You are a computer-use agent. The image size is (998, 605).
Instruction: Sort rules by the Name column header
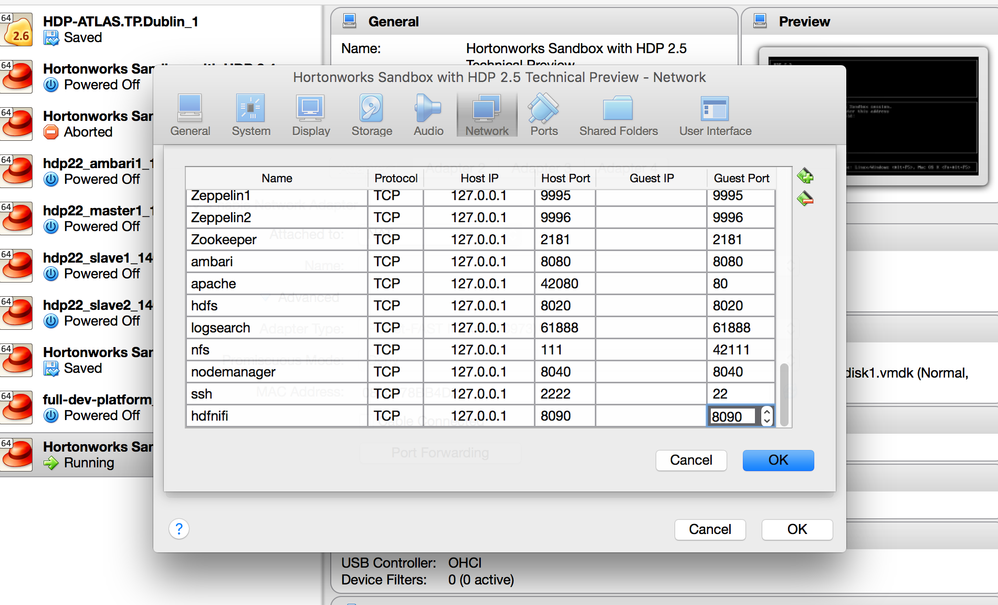[276, 178]
